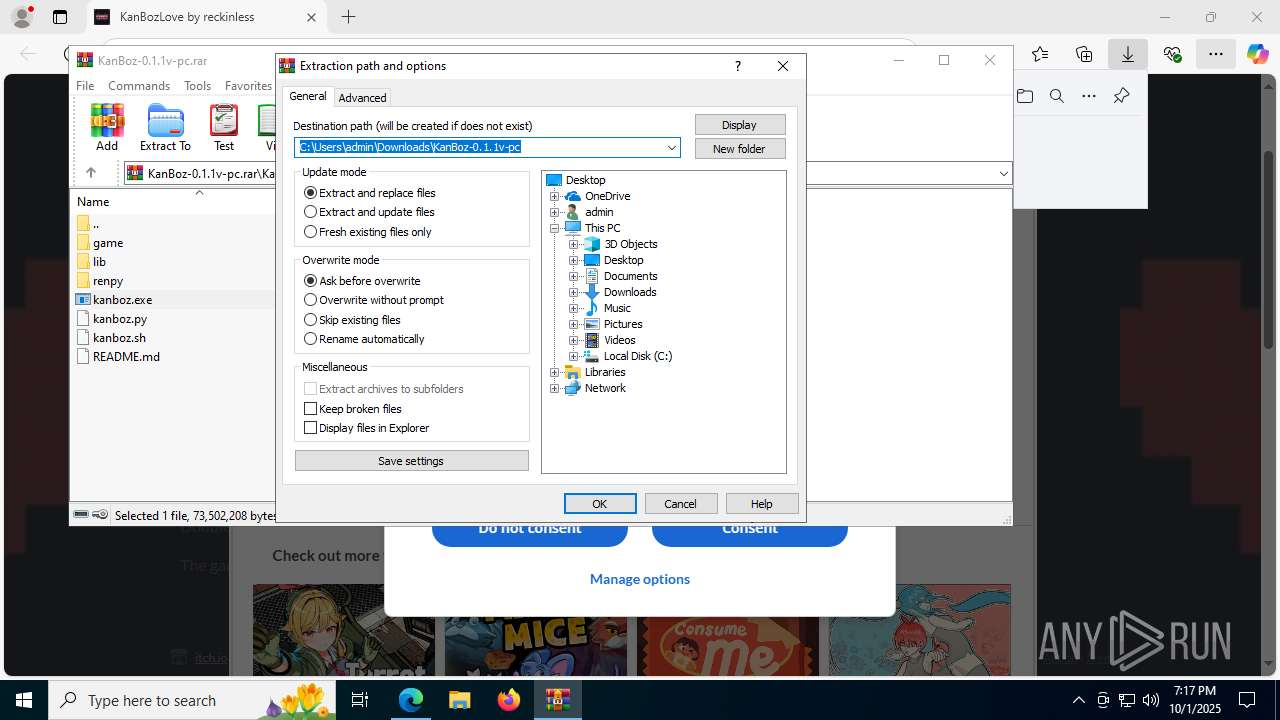Screen dimensions: 1280x720
Task: Switch to the General tab
Action: pos(308,97)
